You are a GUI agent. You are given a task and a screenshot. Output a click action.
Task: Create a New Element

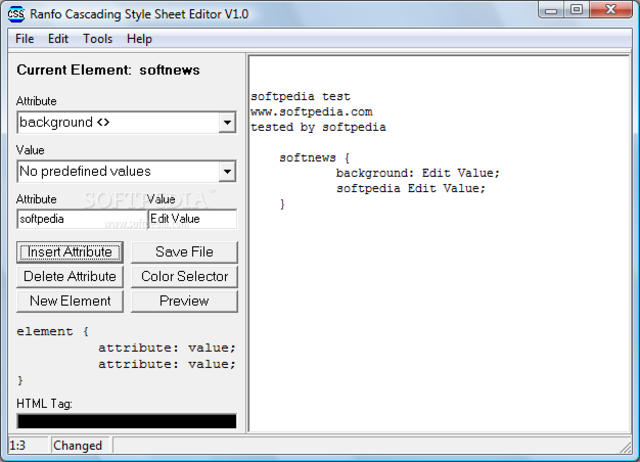70,301
